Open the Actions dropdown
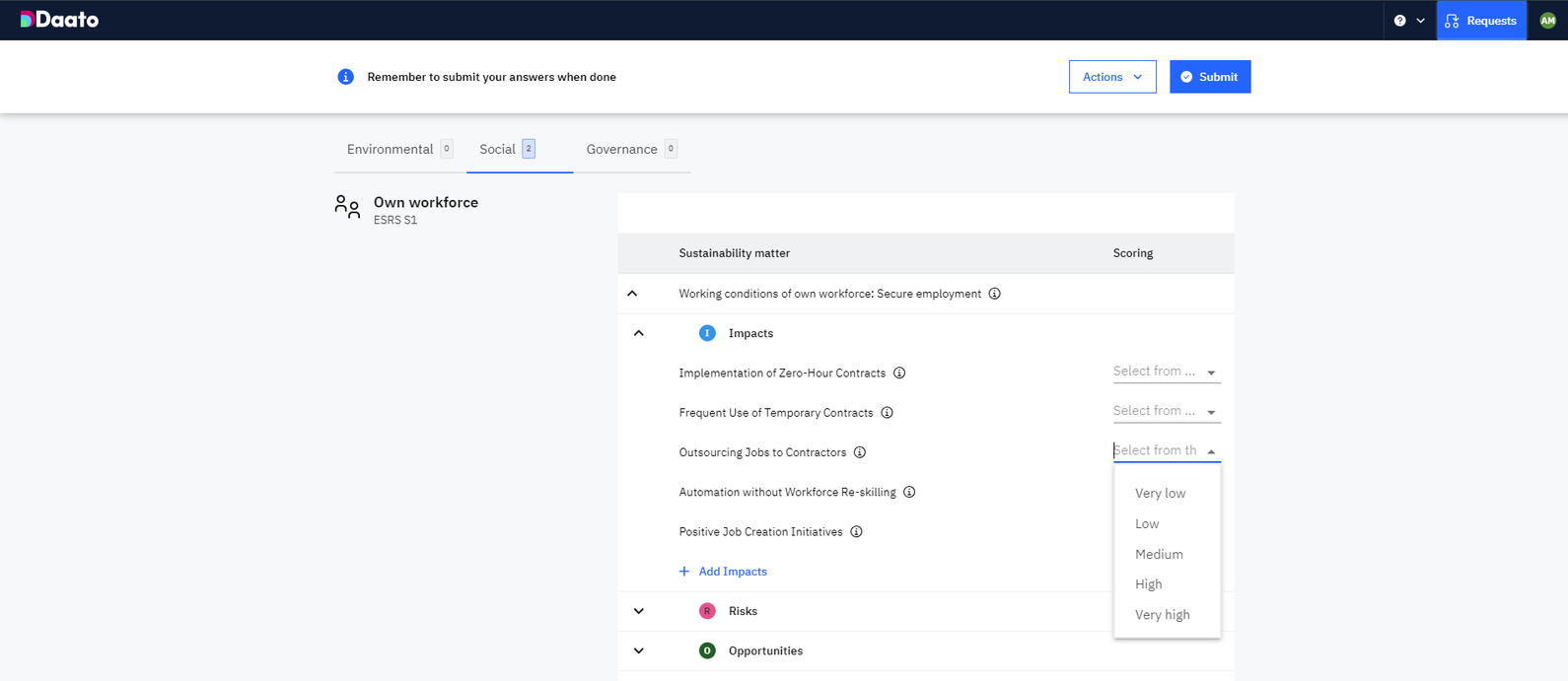1568x681 pixels. (x=1111, y=77)
